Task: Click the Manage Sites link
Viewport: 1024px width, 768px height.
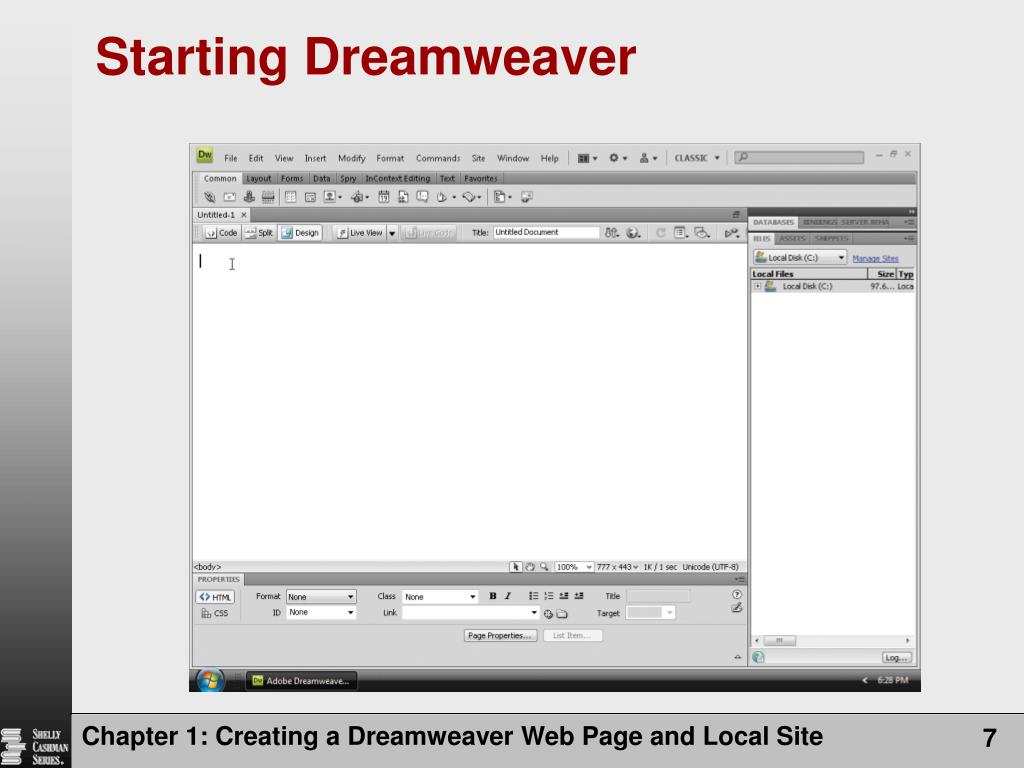Action: coord(875,259)
